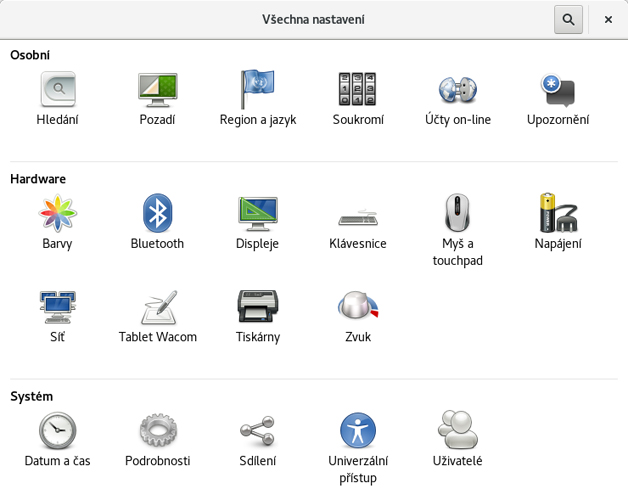Open Tablet Wacom settings

pos(158,317)
